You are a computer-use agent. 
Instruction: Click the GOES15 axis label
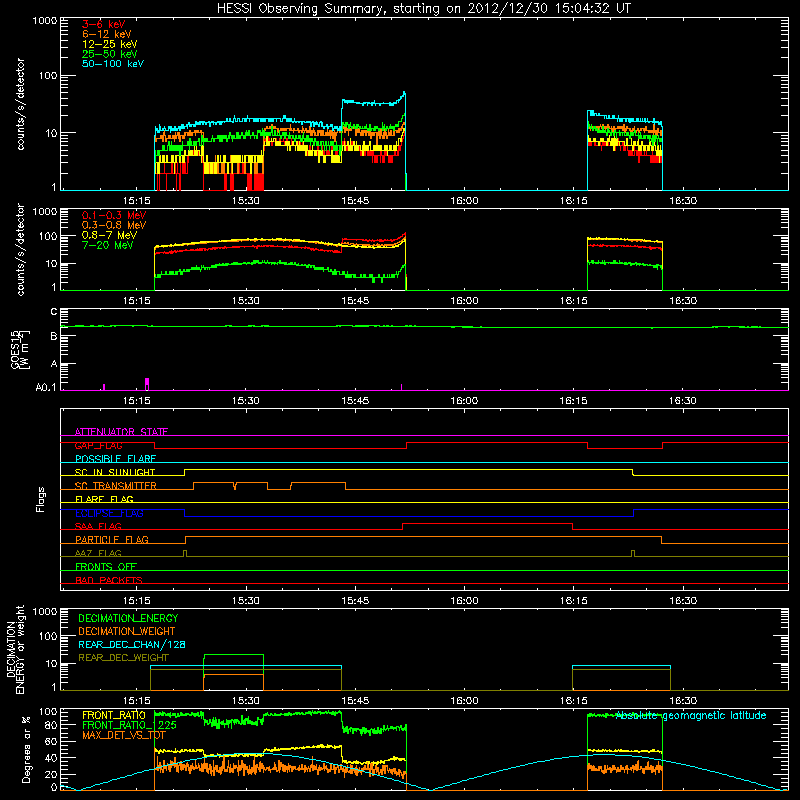pos(15,349)
